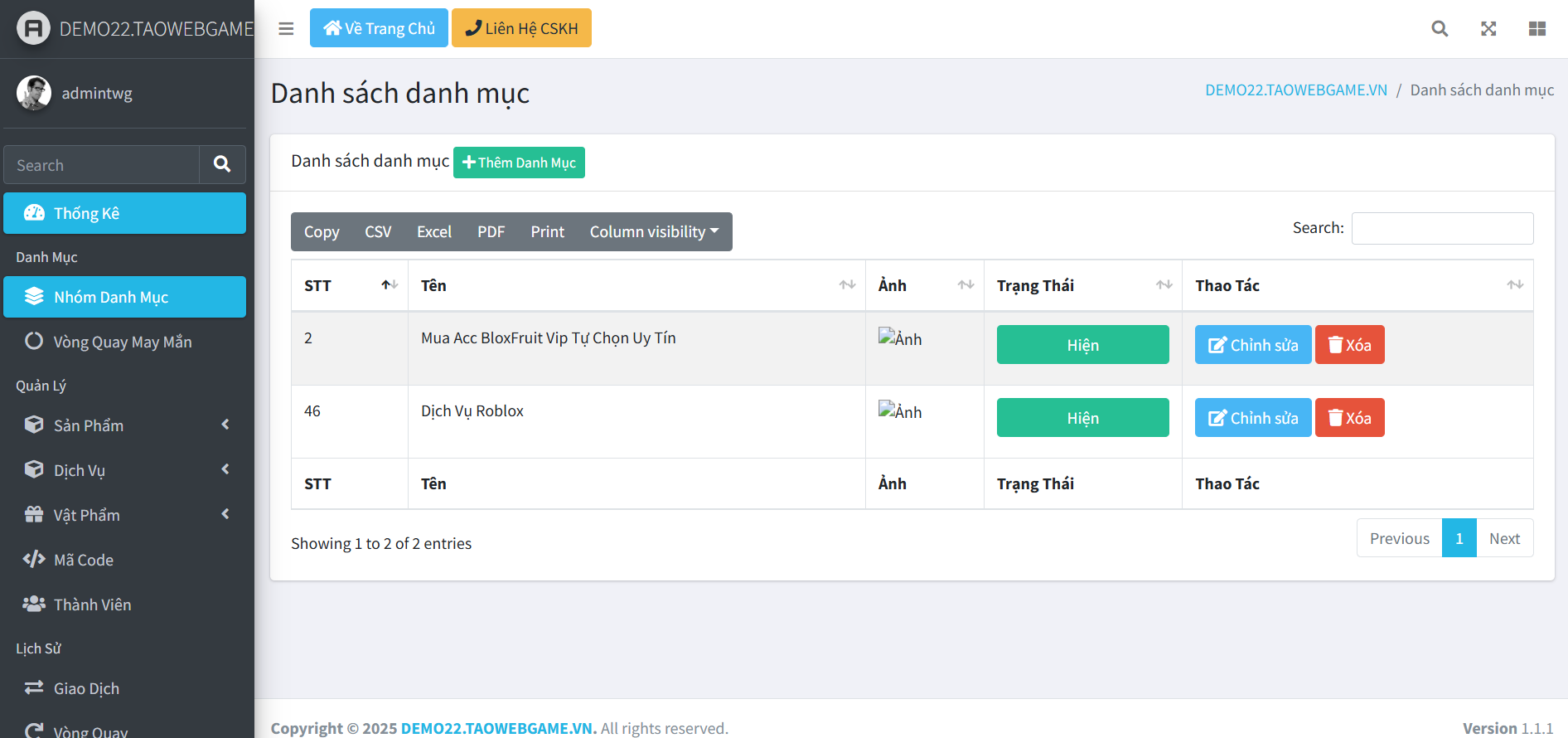Click Mua Acc BloxFruit Vip Tự Chọn Uy Tín text
1568x738 pixels.
tap(549, 337)
